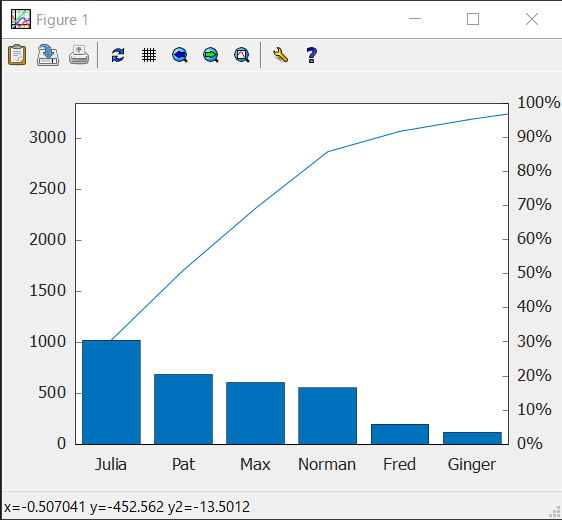Click the status bar coordinates text
Image resolution: width=562 pixels, height=520 pixels.
coord(127,507)
